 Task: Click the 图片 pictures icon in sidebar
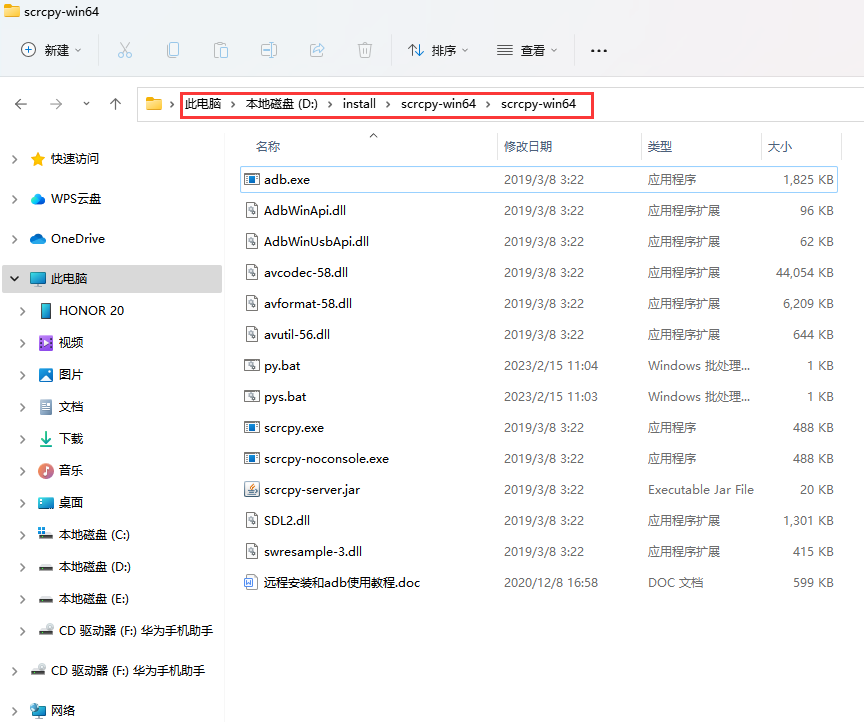[x=46, y=375]
